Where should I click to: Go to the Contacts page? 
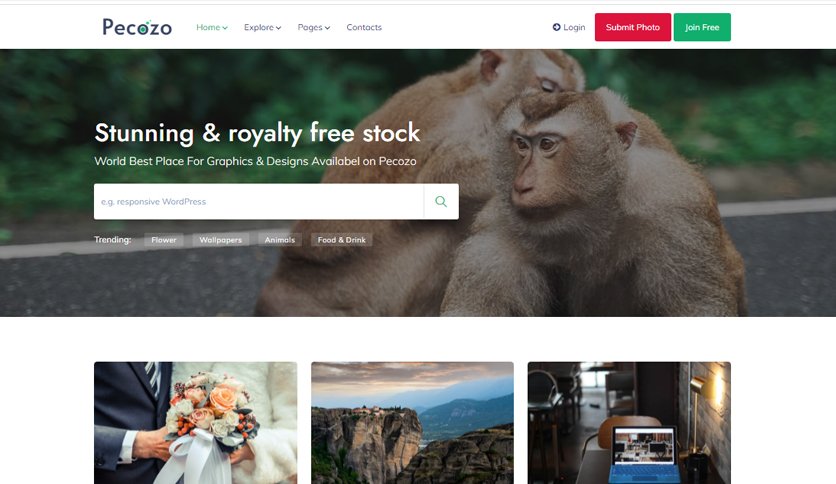[x=364, y=27]
